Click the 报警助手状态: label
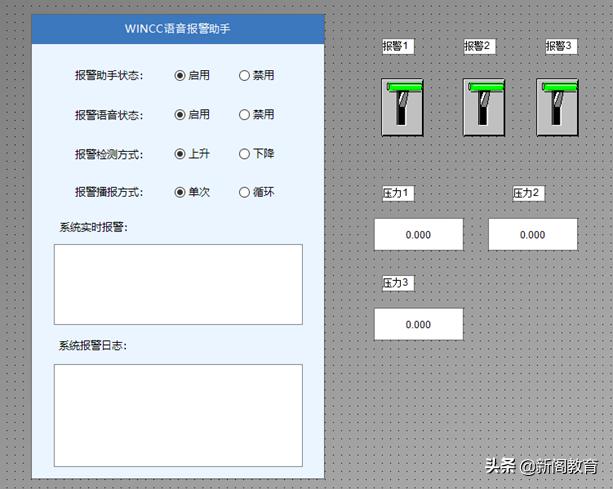613x489 pixels. (x=109, y=75)
